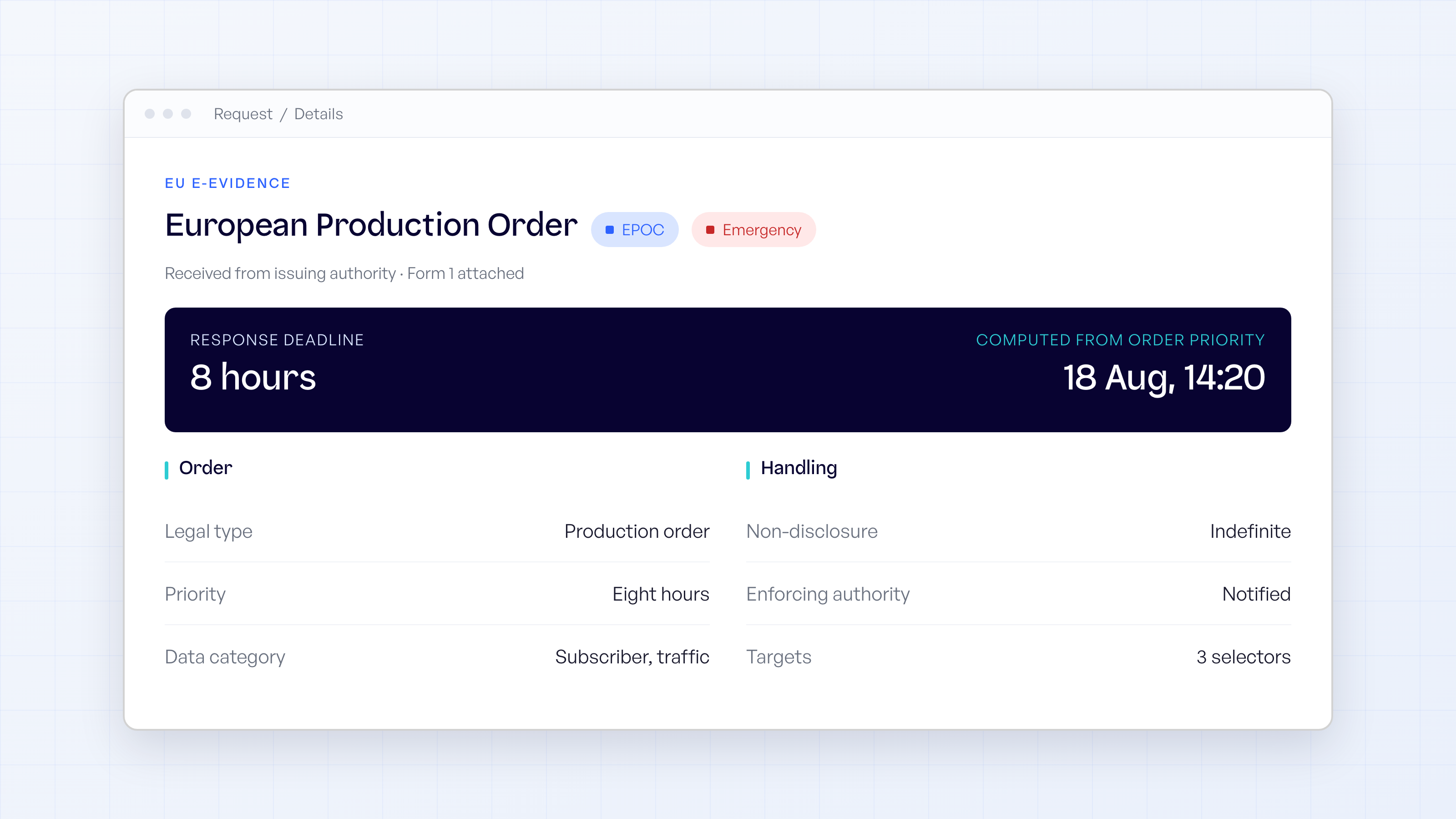Click the RESPONSE DEADLINE label
This screenshot has width=1456, height=819.
(x=277, y=340)
